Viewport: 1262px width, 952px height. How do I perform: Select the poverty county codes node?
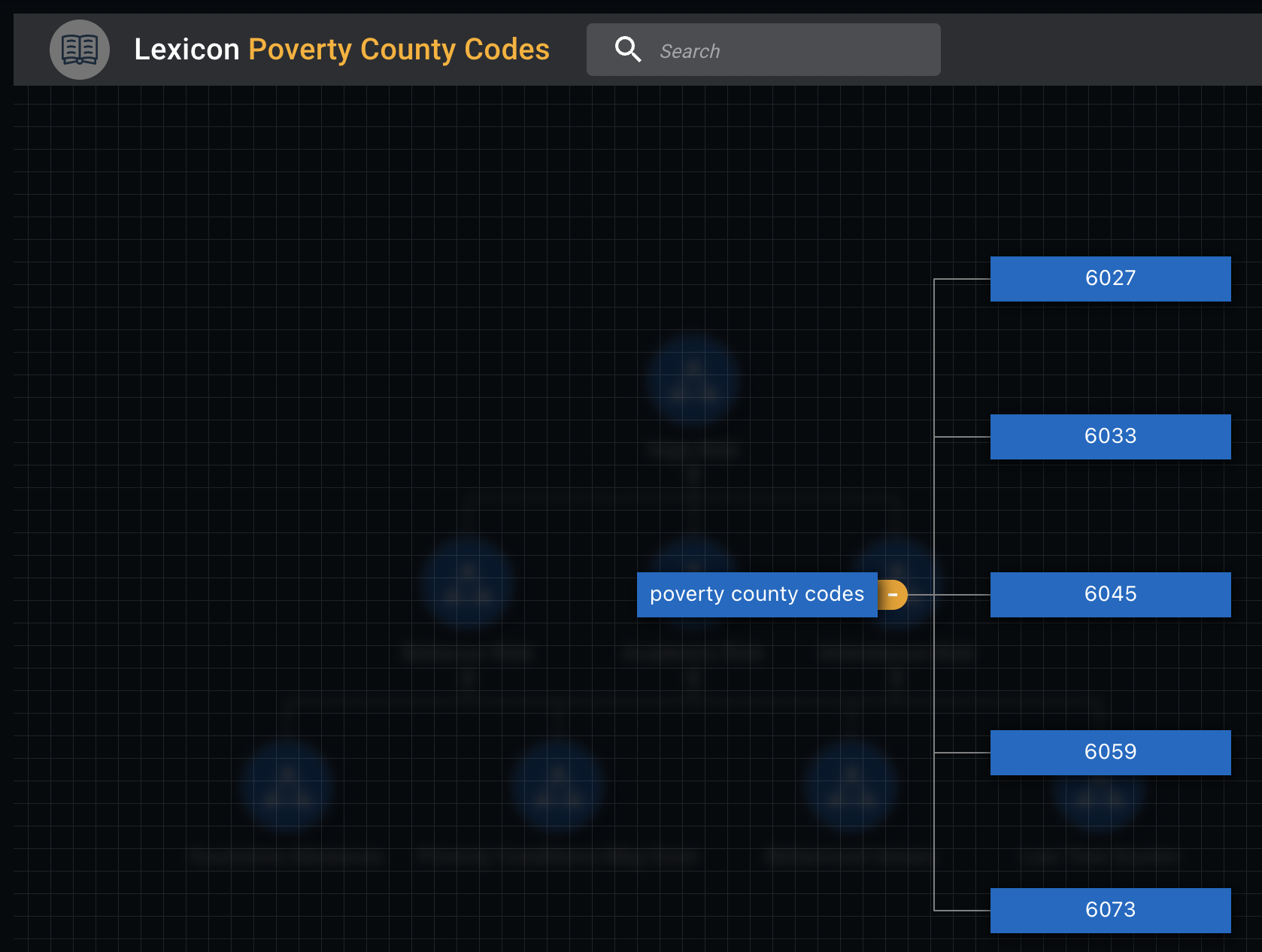[x=757, y=594]
